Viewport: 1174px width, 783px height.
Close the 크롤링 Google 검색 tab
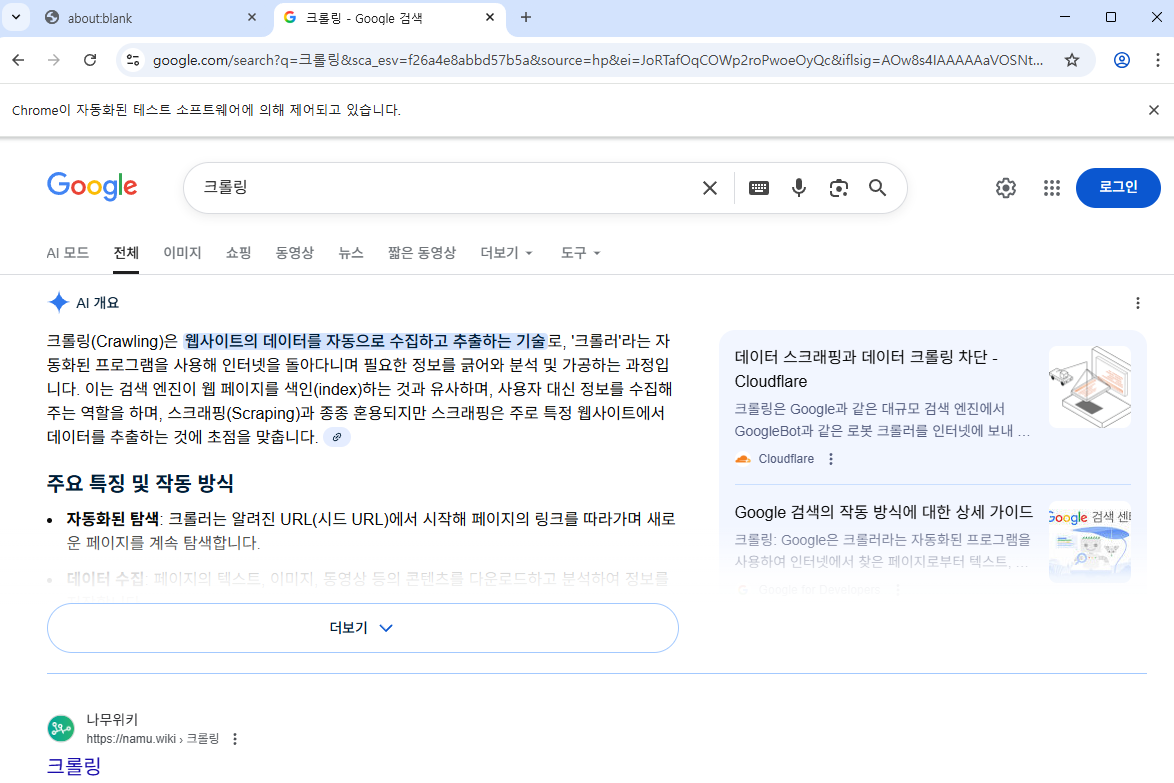[490, 17]
